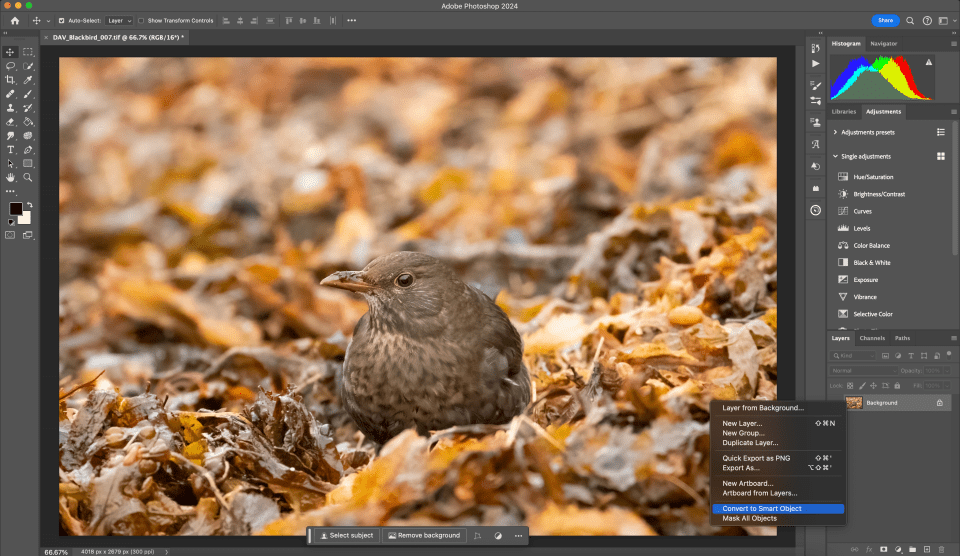Toggle Quick Mask mode
The image size is (960, 556).
(10, 235)
